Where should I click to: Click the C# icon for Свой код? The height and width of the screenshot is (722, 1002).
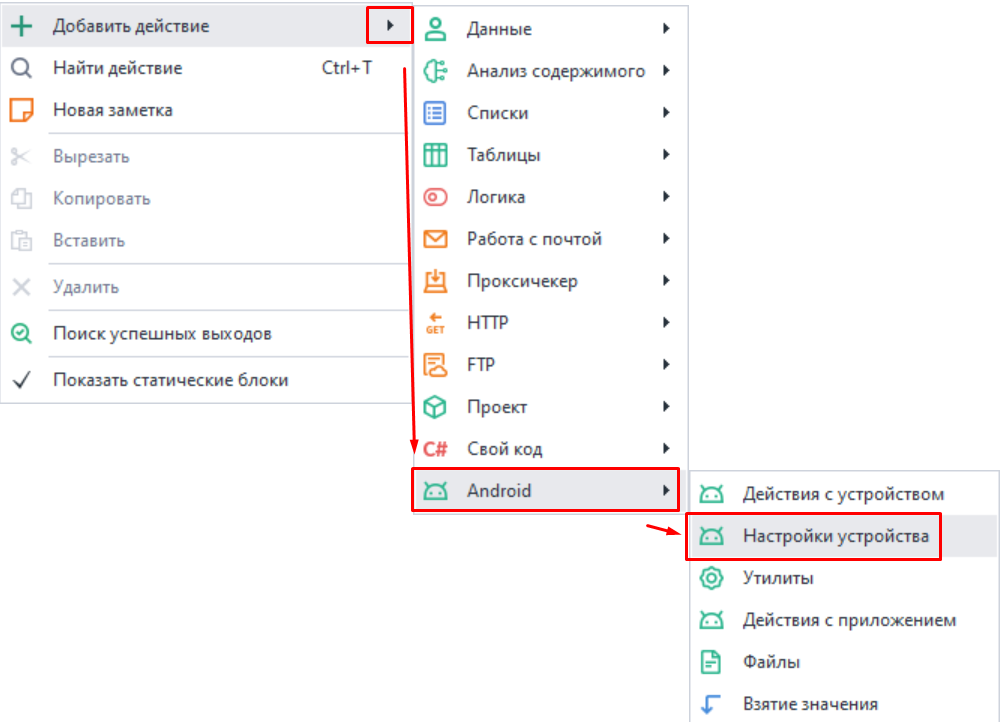pos(435,449)
